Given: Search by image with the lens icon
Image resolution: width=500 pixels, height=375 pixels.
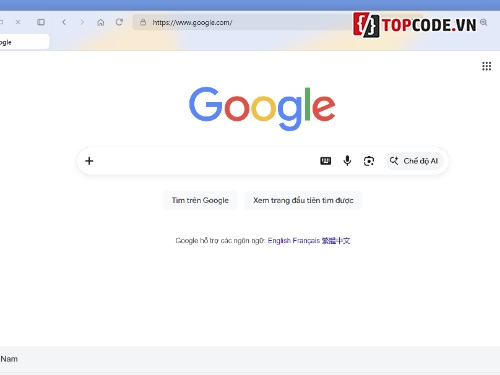Looking at the screenshot, I should pyautogui.click(x=369, y=161).
